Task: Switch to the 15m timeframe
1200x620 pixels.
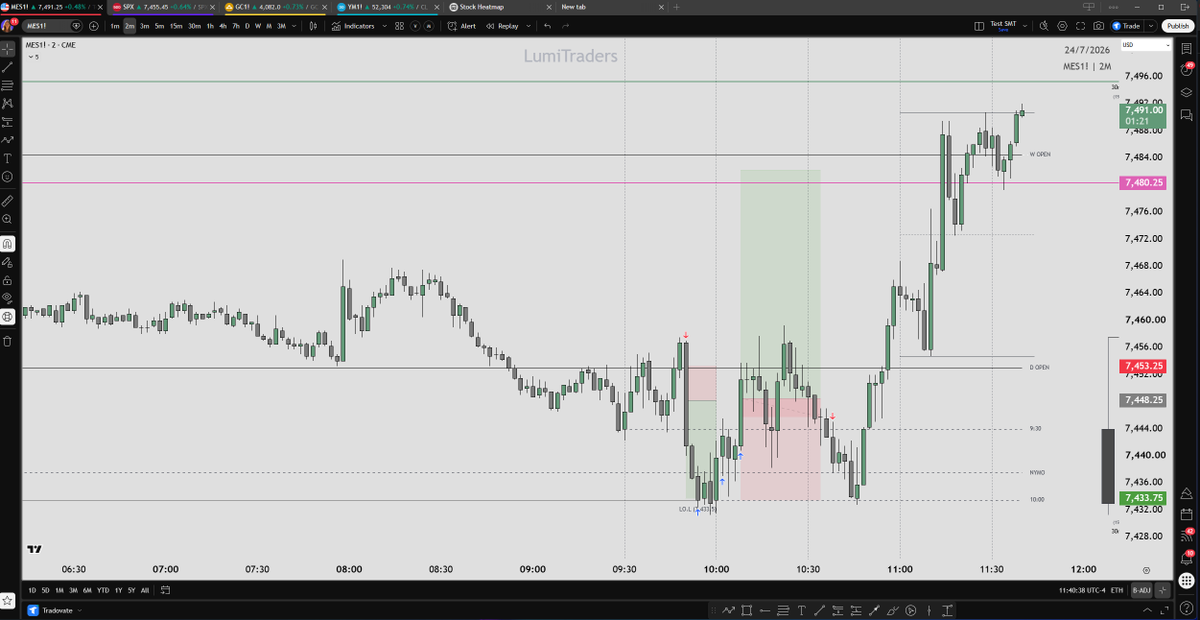Action: tap(176, 26)
